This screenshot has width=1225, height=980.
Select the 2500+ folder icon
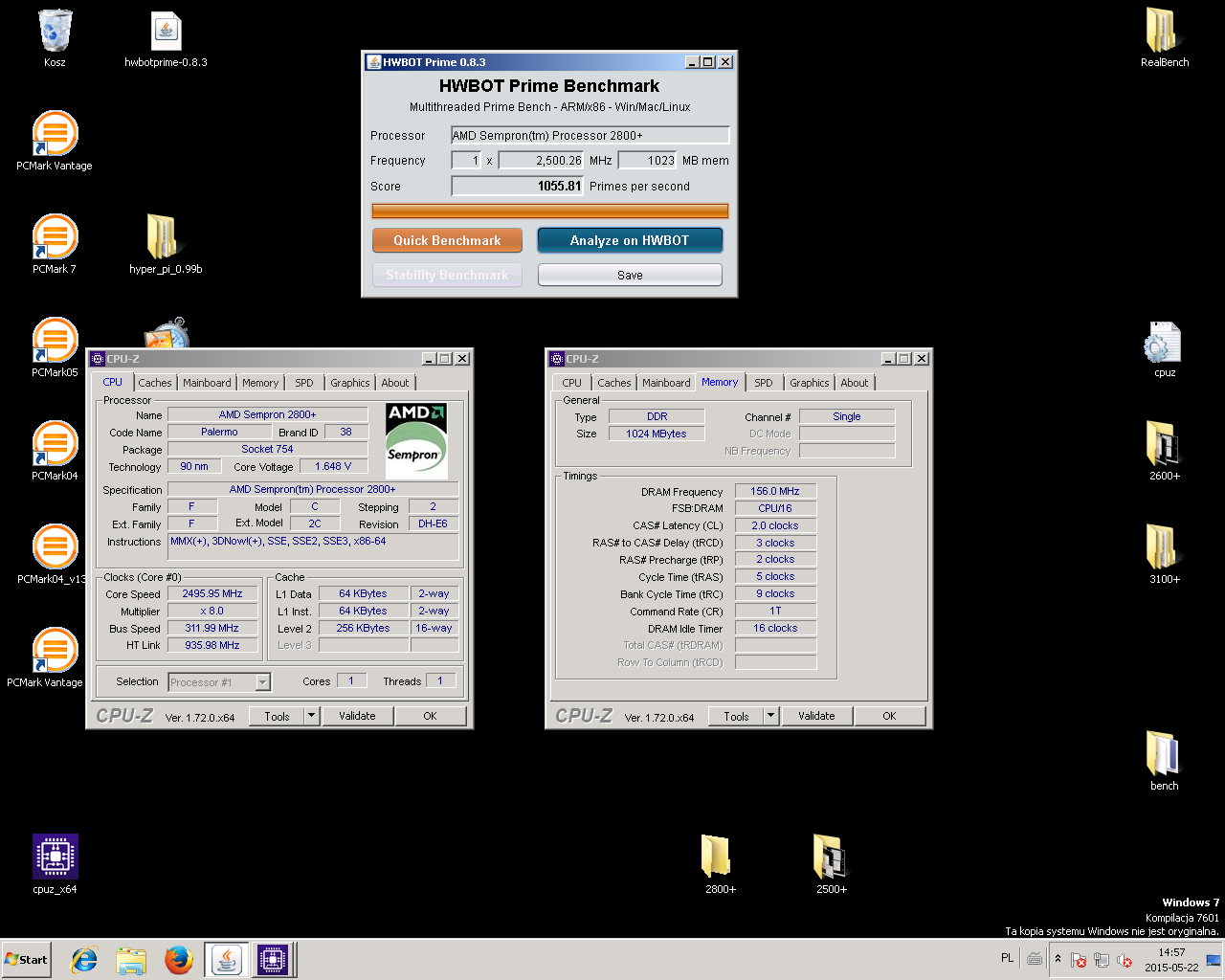(830, 857)
